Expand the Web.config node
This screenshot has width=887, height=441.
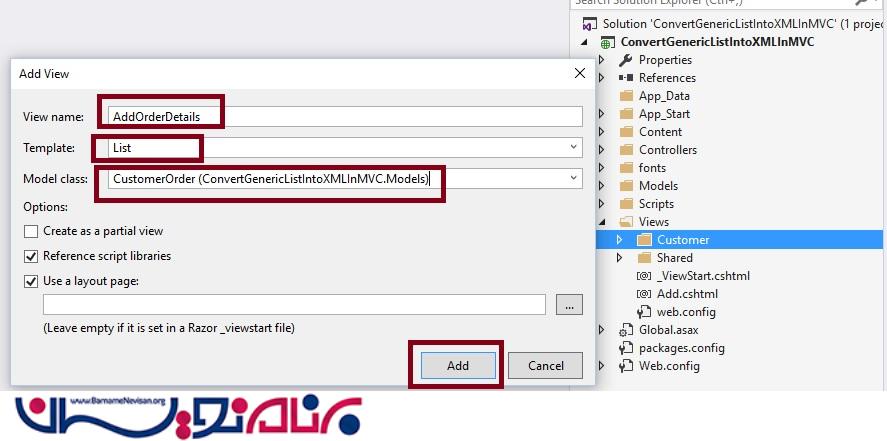coord(601,366)
